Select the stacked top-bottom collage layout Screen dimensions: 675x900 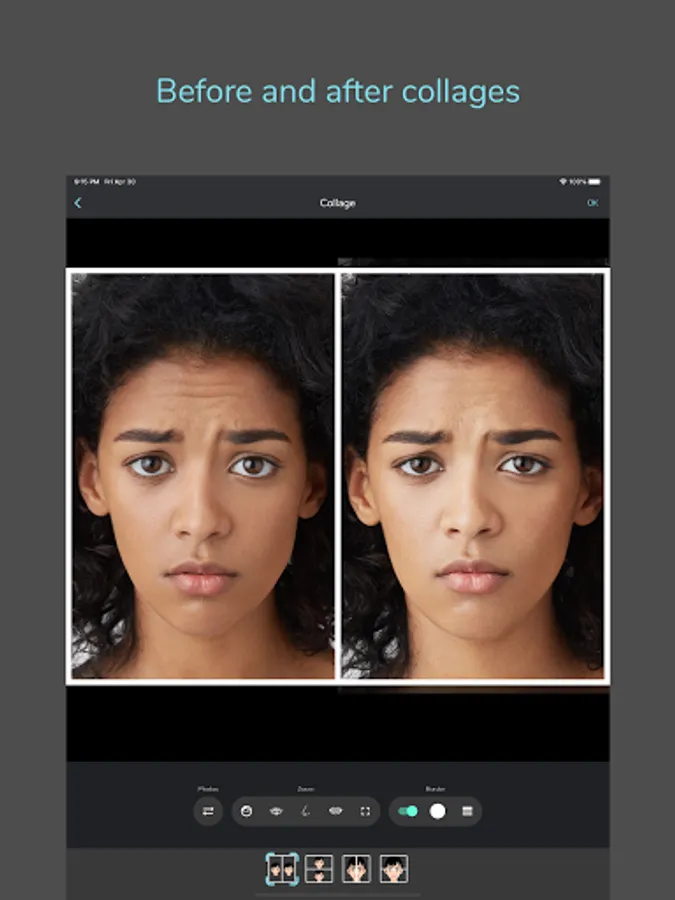coord(319,869)
